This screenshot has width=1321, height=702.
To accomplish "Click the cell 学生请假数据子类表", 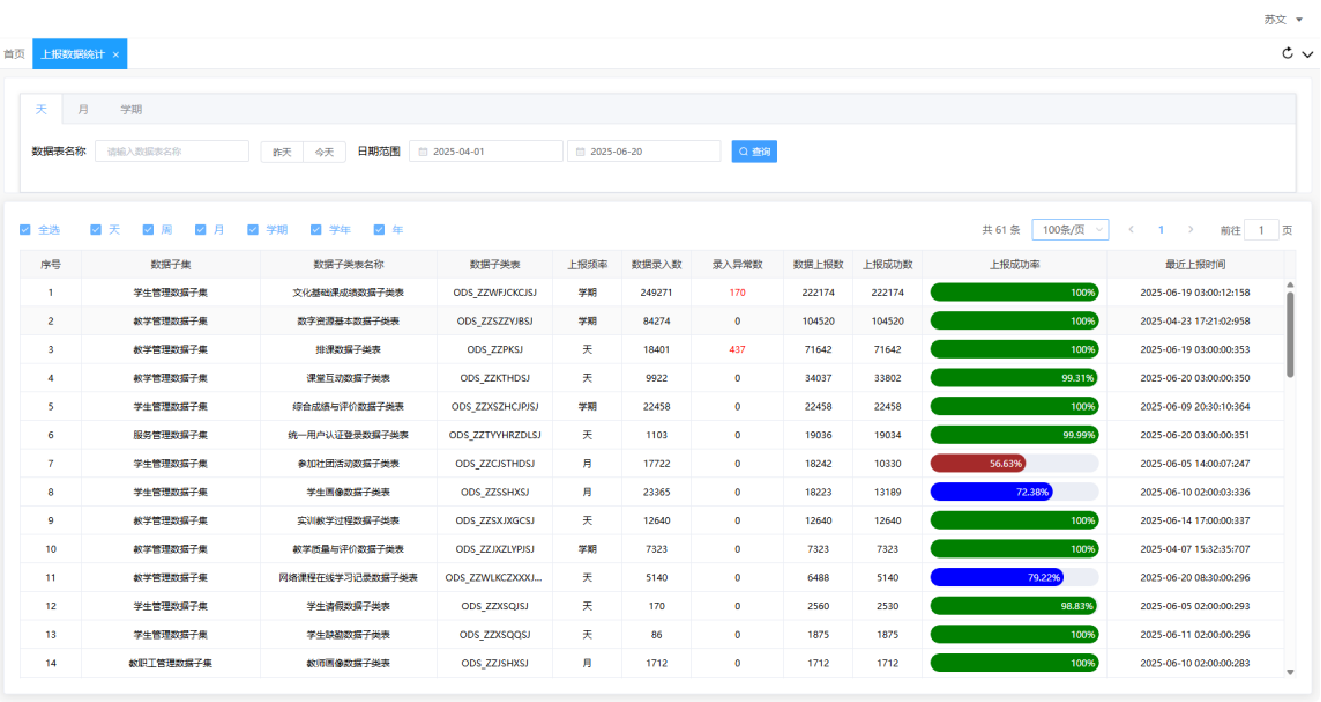I will (348, 606).
